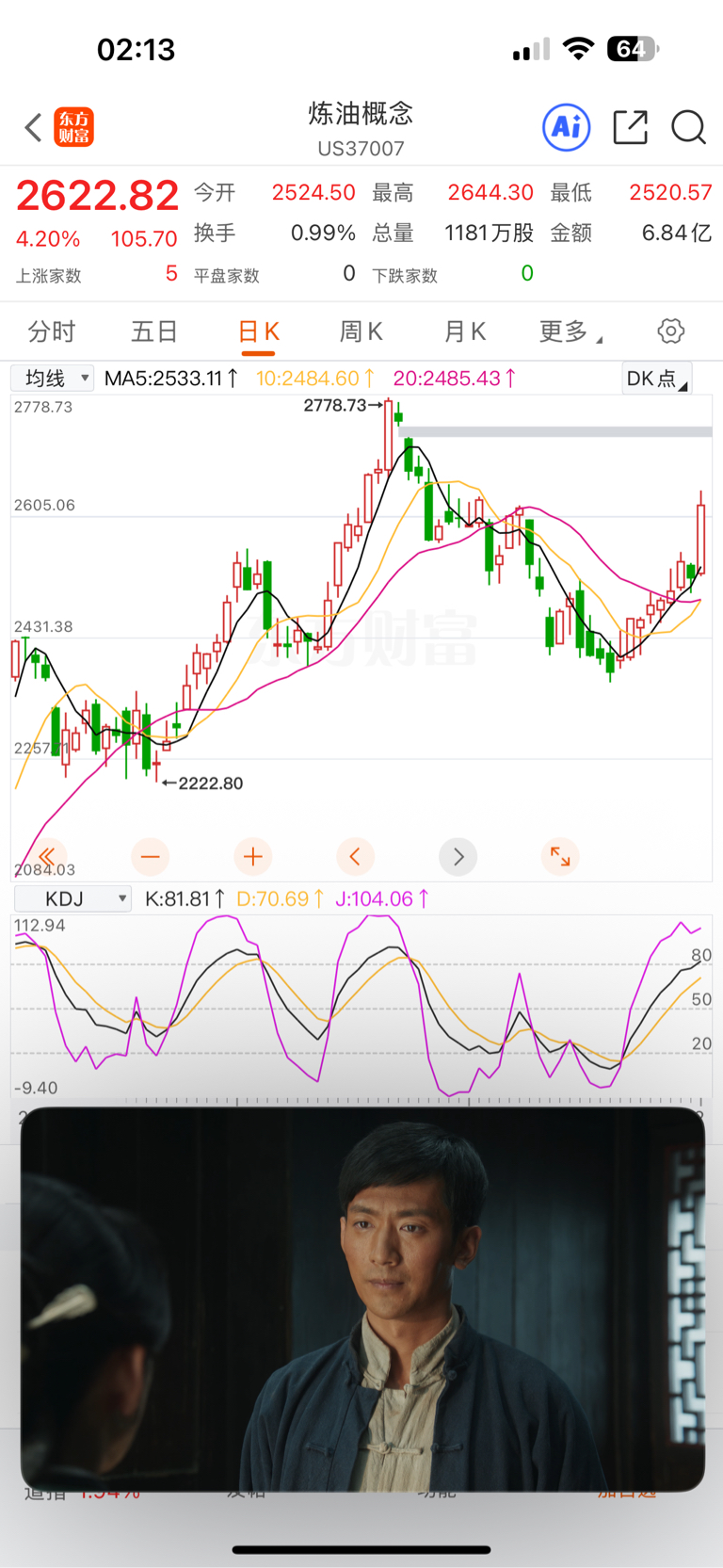Open chart settings gear icon
The image size is (723, 1568).
click(x=670, y=331)
